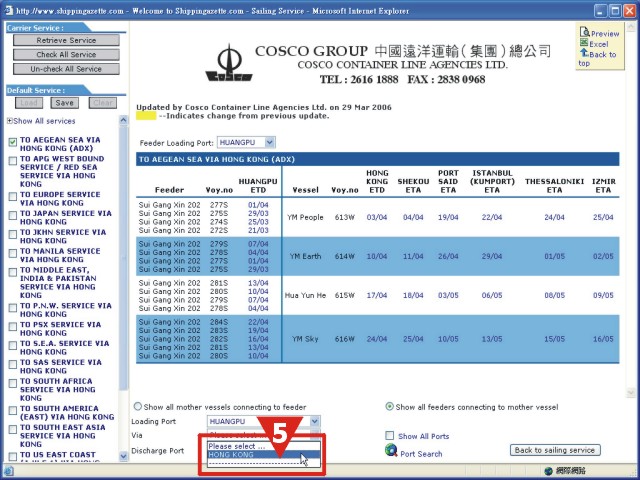Click the Clear default service button
The width and height of the screenshot is (640, 480).
point(102,103)
